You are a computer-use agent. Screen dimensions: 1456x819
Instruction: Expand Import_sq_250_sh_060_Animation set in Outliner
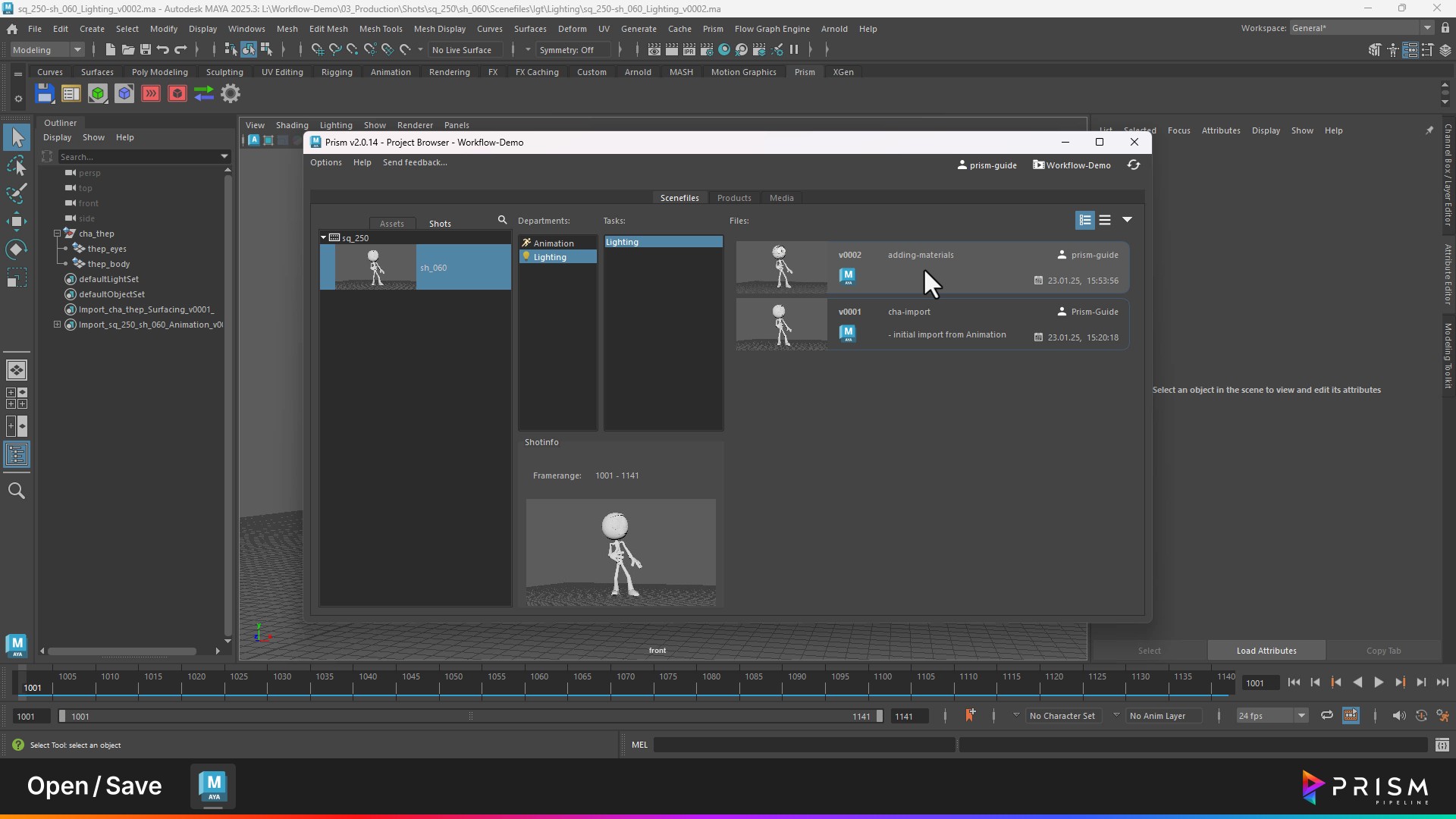pyautogui.click(x=57, y=325)
